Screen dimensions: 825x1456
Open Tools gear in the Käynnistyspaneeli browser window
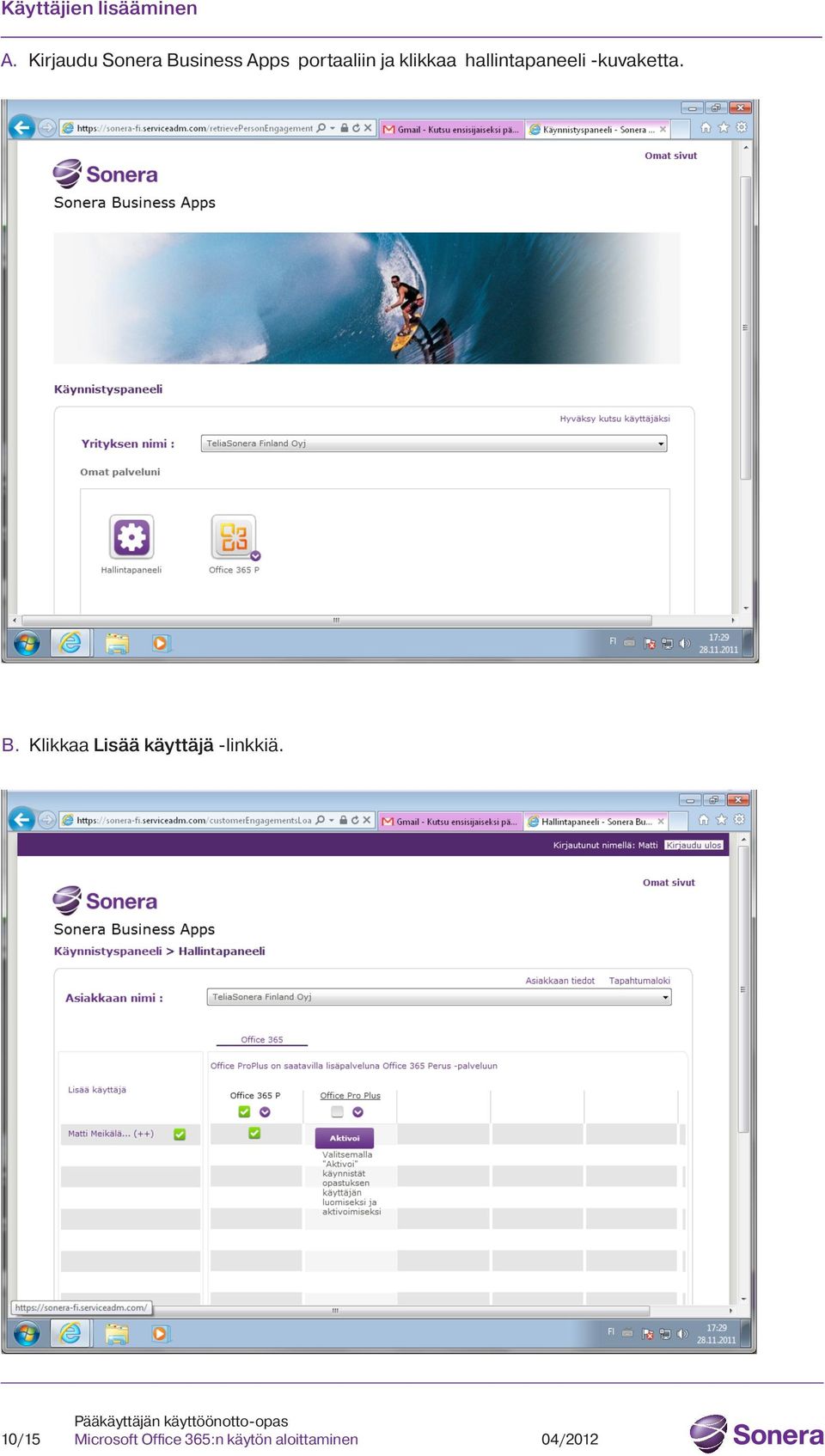[741, 127]
